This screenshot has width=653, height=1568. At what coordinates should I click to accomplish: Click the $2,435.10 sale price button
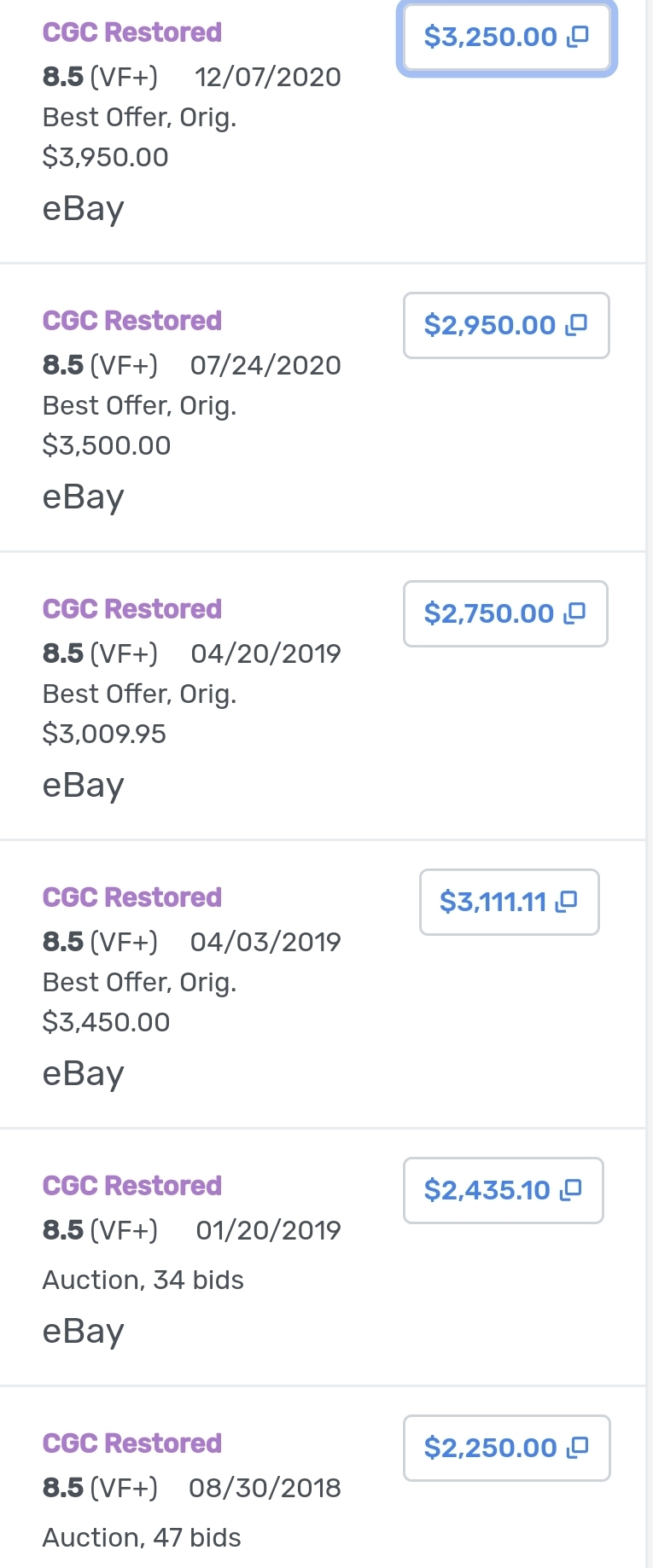(x=504, y=1190)
